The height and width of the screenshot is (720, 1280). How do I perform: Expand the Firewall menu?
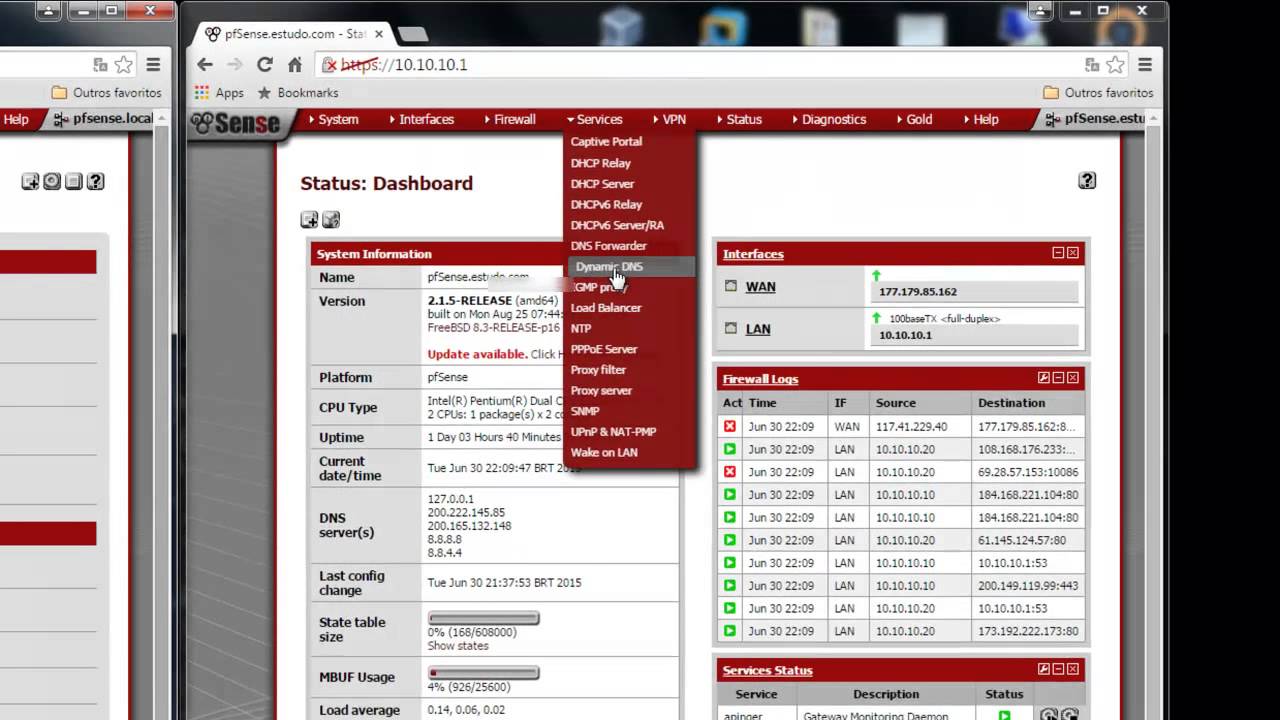pyautogui.click(x=509, y=119)
